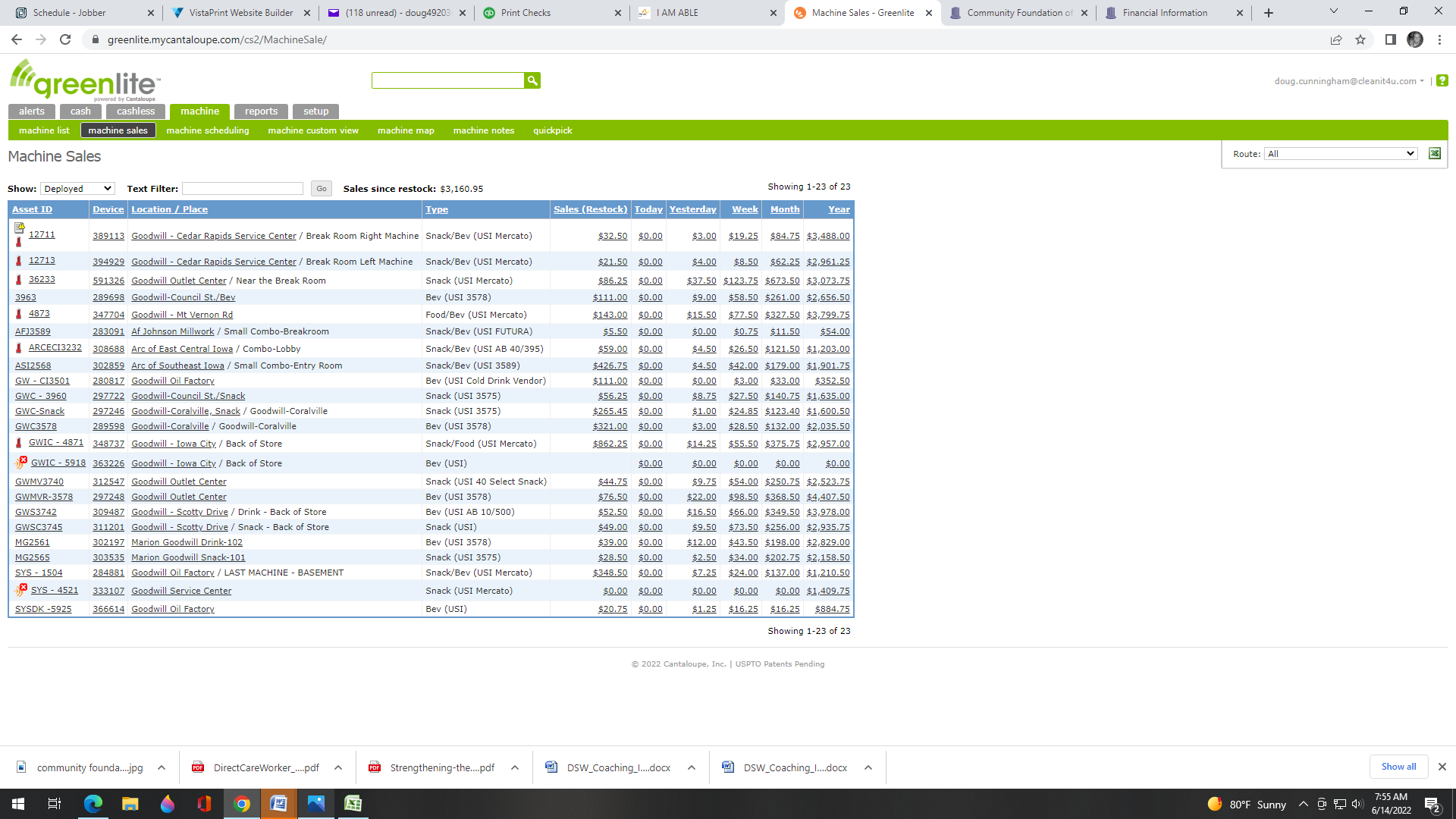Sort table by Yesterday column
This screenshot has width=1456, height=819.
692,209
